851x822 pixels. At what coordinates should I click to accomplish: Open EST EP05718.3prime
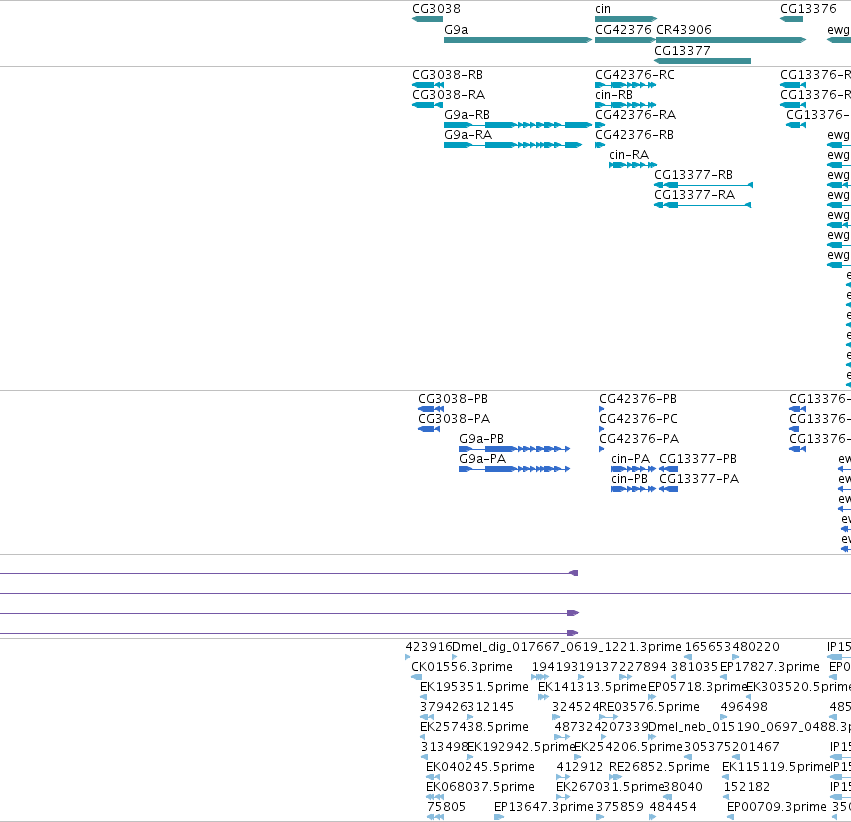[x=697, y=687]
